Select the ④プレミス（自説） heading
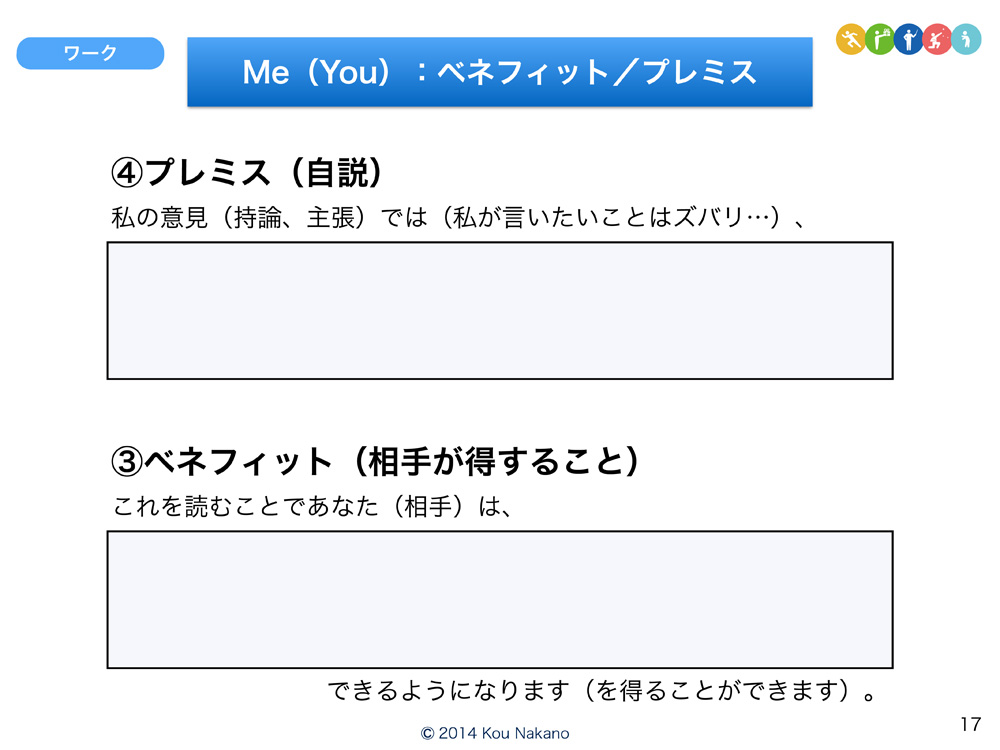 tap(247, 173)
